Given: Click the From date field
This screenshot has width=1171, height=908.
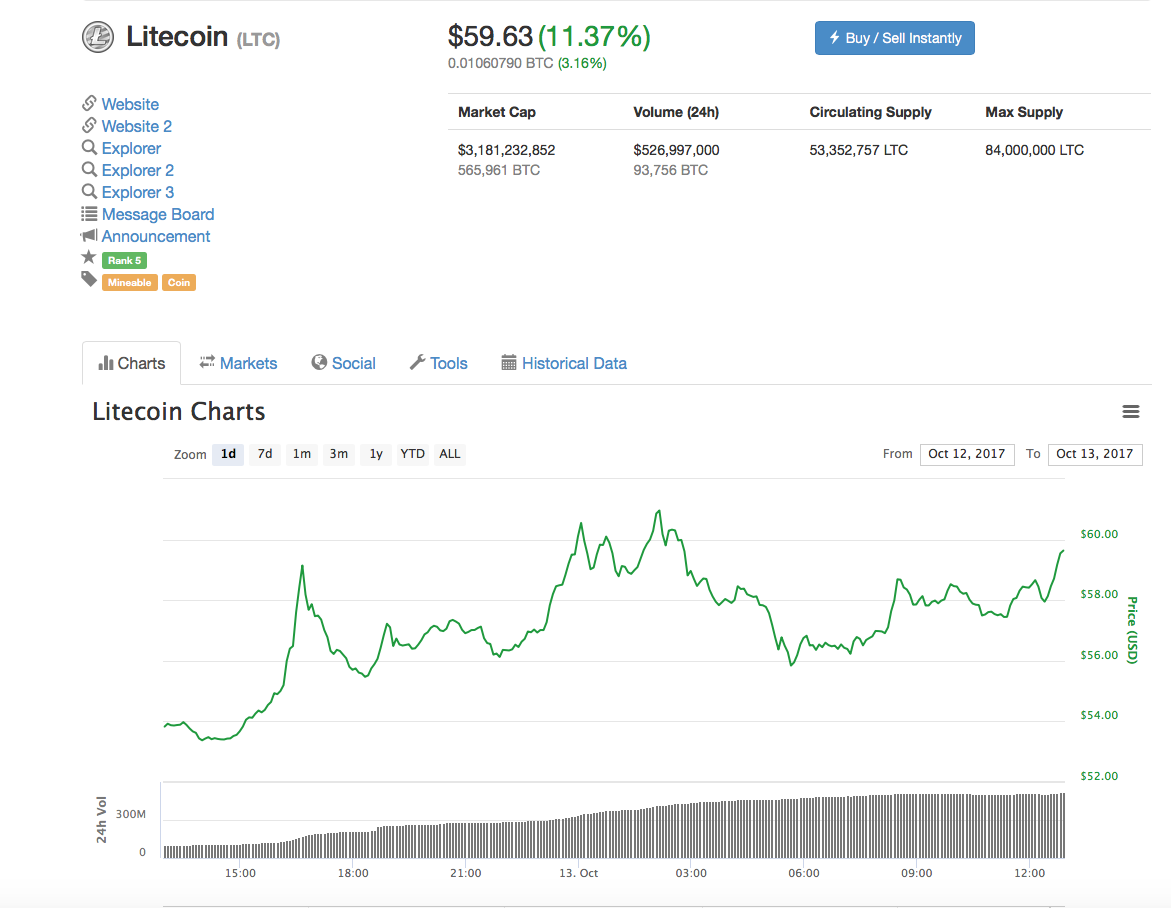Looking at the screenshot, I should (966, 454).
